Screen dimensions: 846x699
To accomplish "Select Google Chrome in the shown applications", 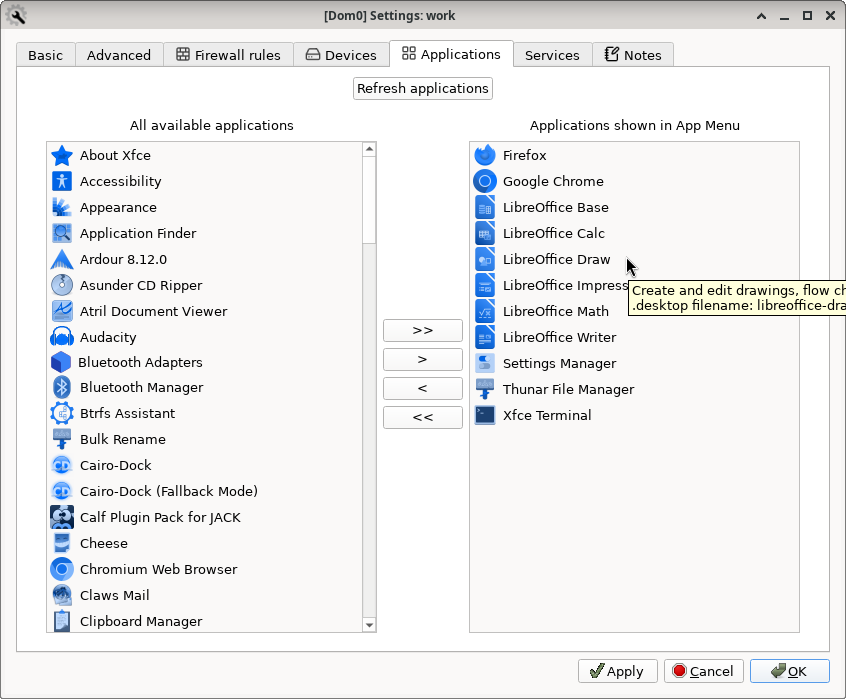I will (x=553, y=181).
